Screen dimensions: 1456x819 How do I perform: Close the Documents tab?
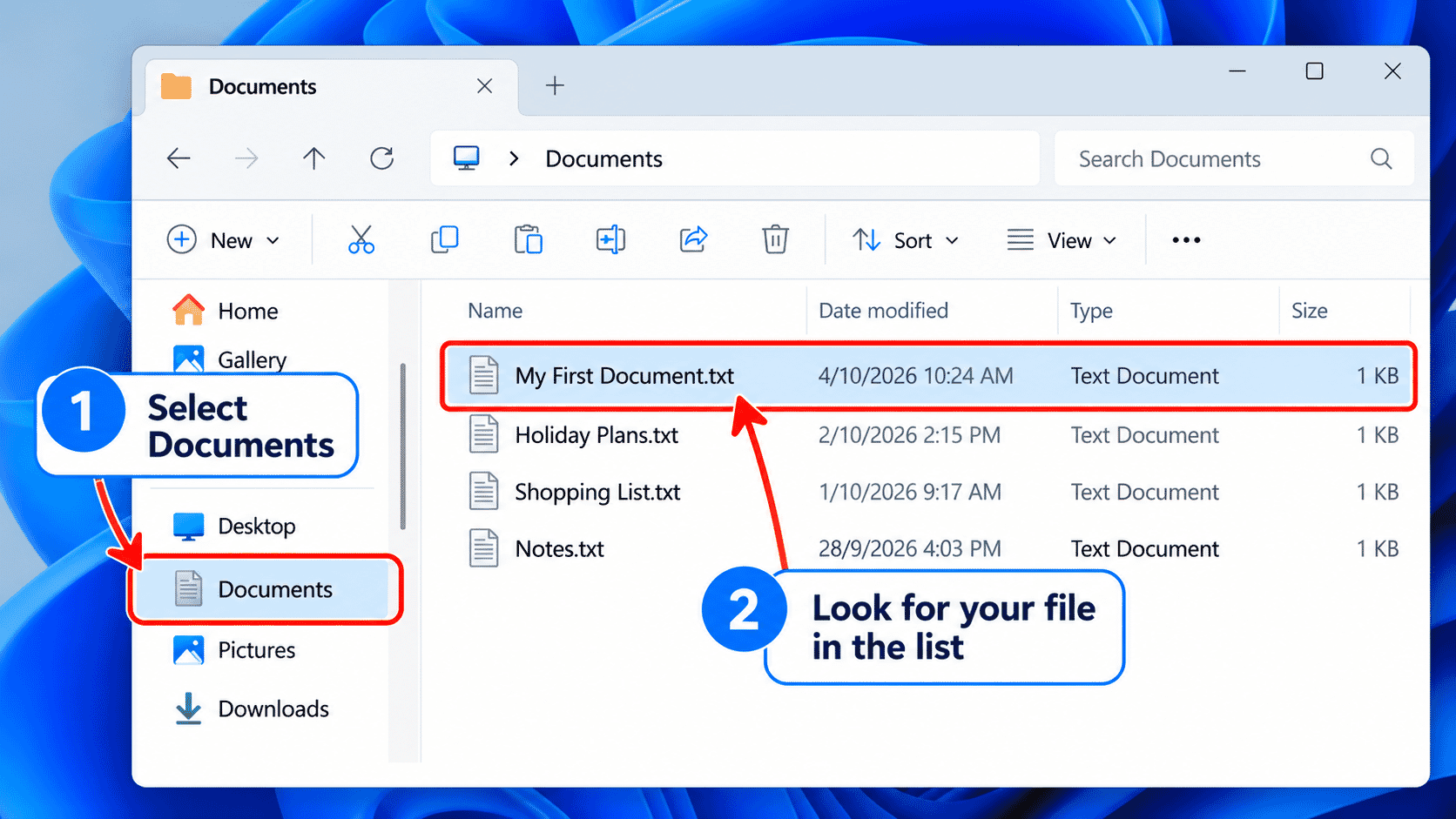(485, 86)
